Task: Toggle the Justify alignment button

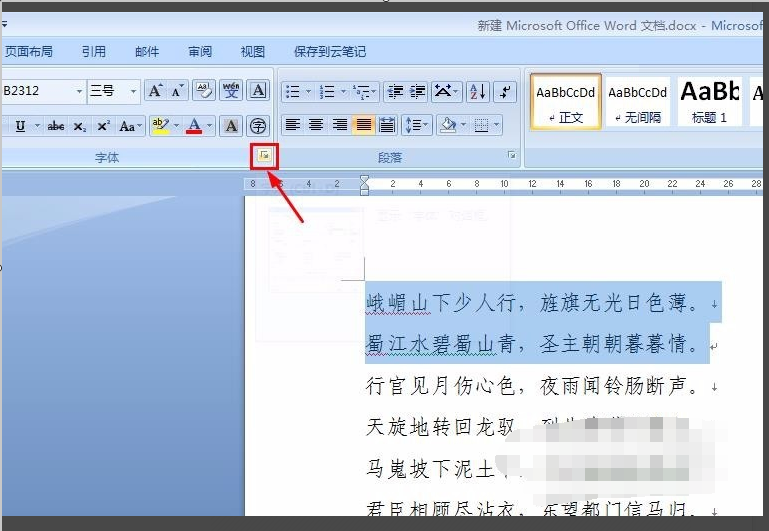Action: tap(363, 125)
